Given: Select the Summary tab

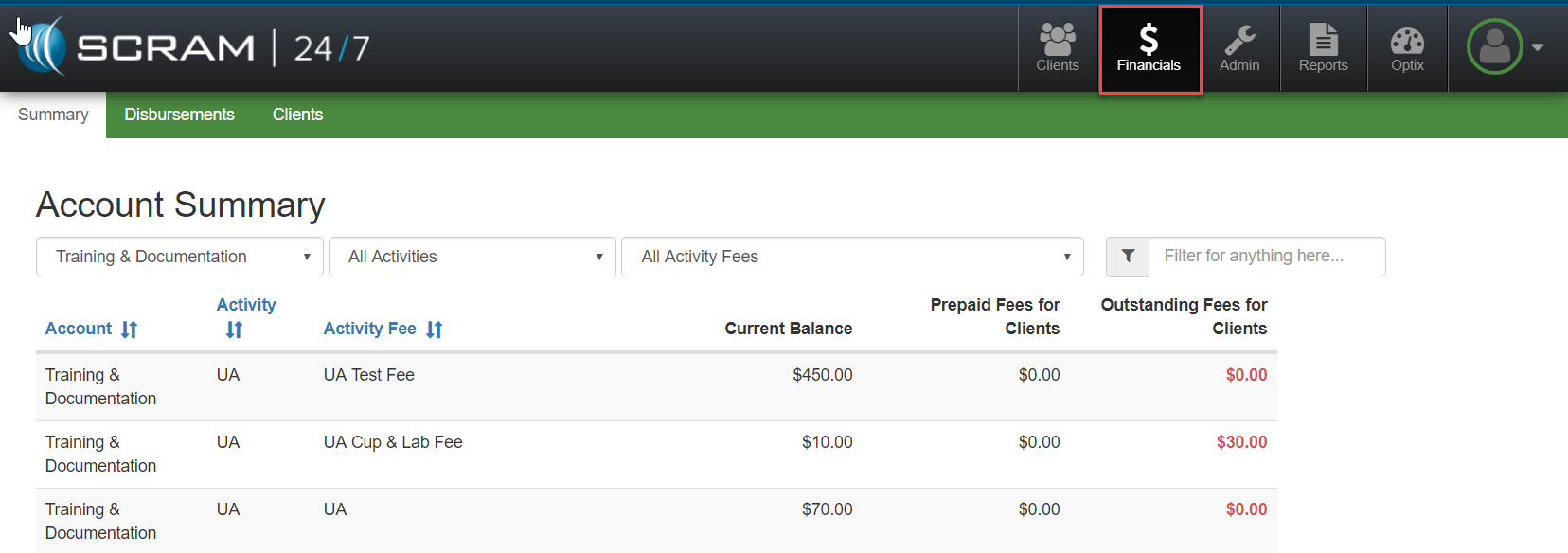Looking at the screenshot, I should tap(53, 115).
